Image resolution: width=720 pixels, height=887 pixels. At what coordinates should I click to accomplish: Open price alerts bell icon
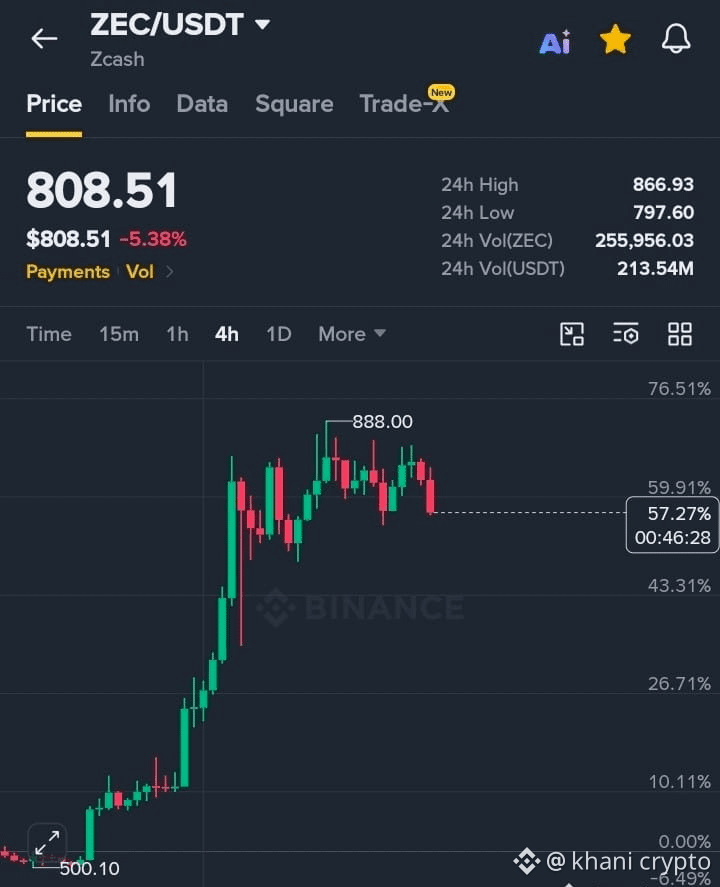pyautogui.click(x=676, y=39)
